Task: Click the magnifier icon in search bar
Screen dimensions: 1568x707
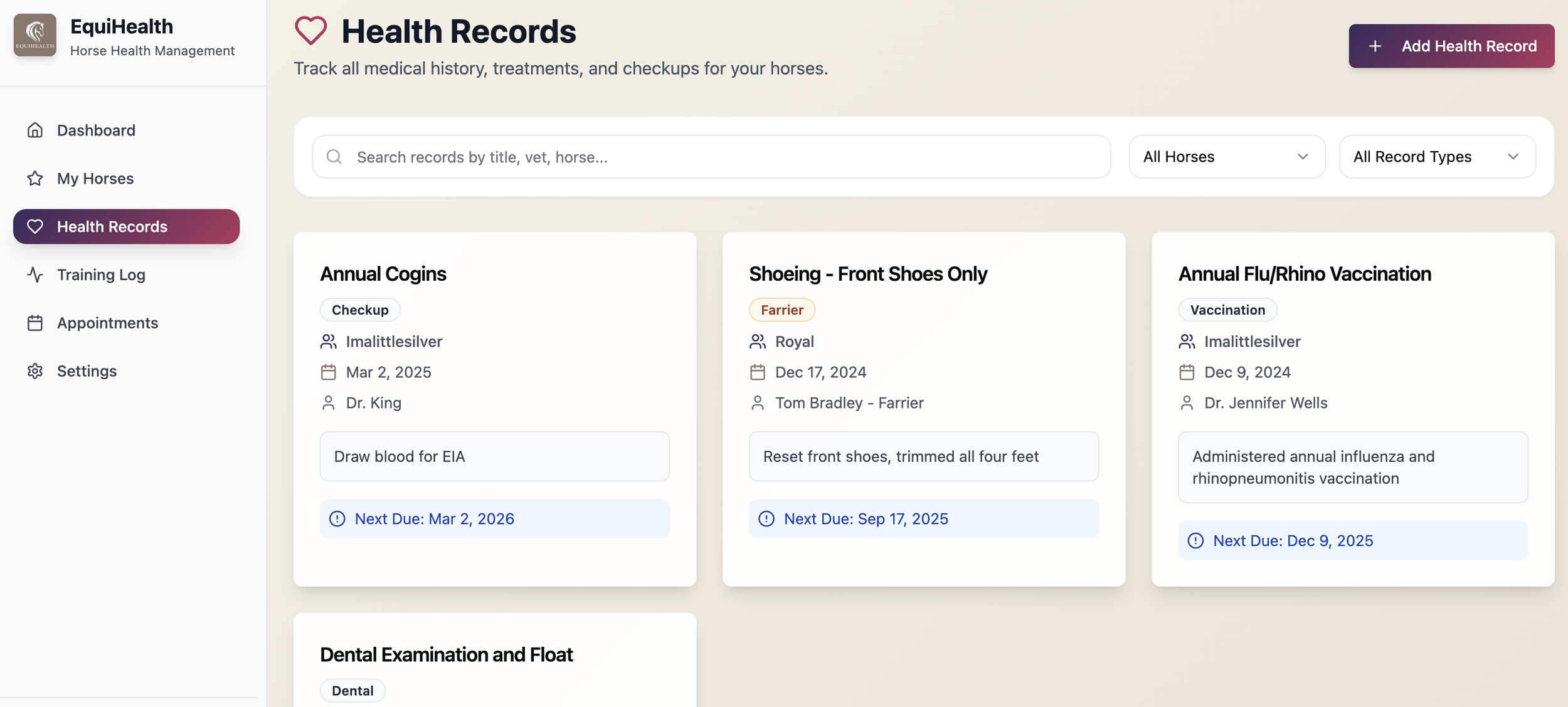Action: point(334,157)
